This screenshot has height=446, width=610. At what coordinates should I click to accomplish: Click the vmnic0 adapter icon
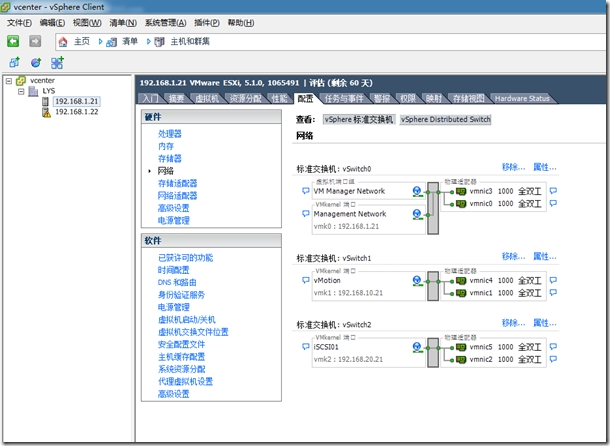coord(461,204)
